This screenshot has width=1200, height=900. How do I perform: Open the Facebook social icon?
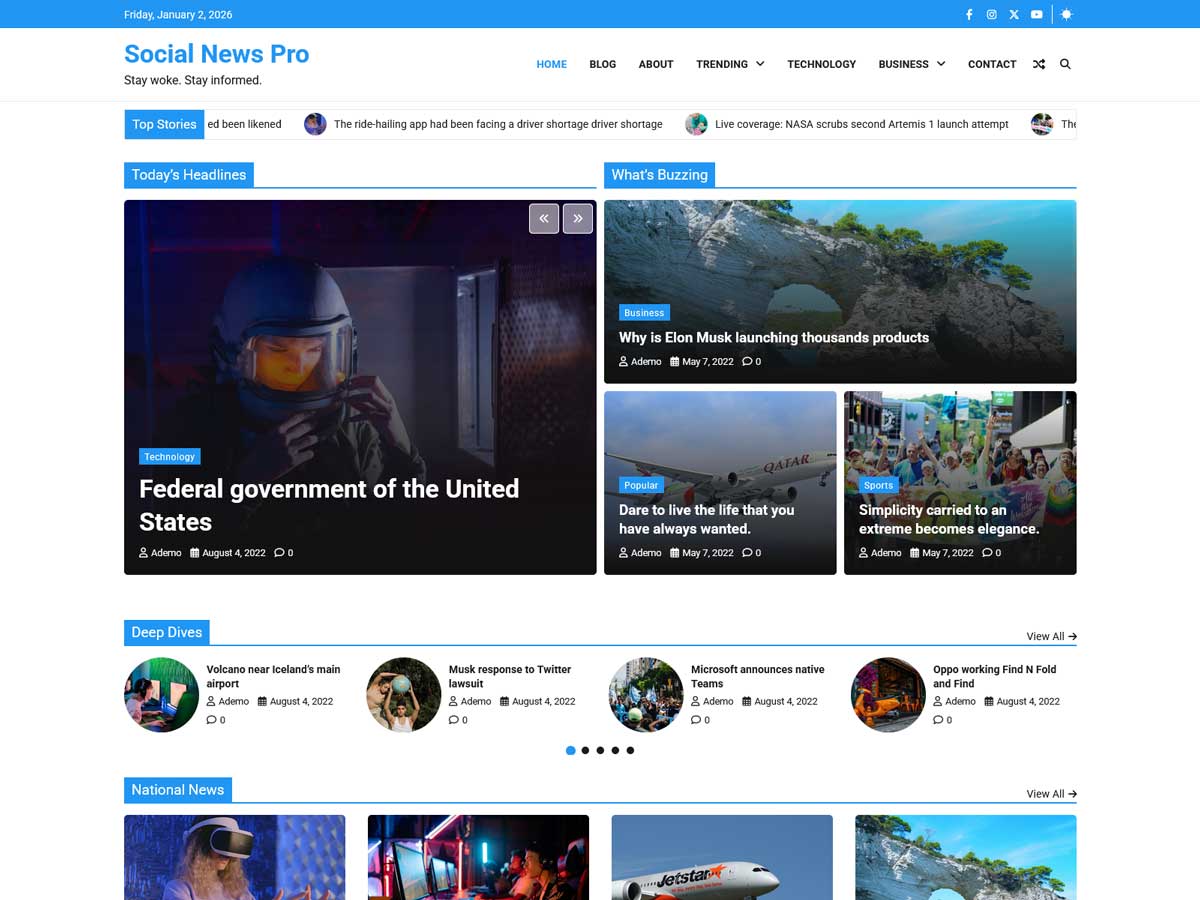[x=968, y=15]
